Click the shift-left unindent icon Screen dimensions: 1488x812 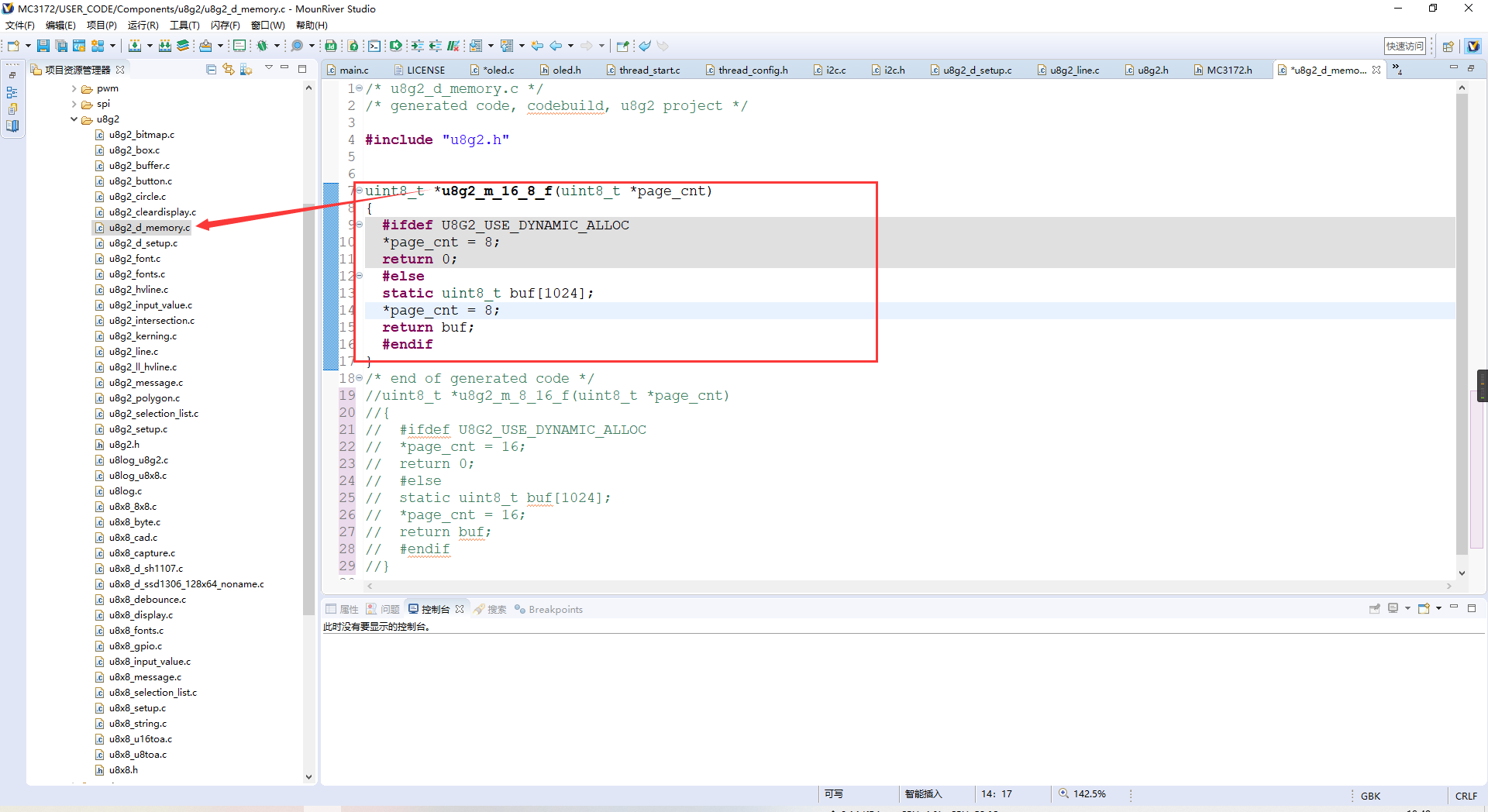pos(436,46)
